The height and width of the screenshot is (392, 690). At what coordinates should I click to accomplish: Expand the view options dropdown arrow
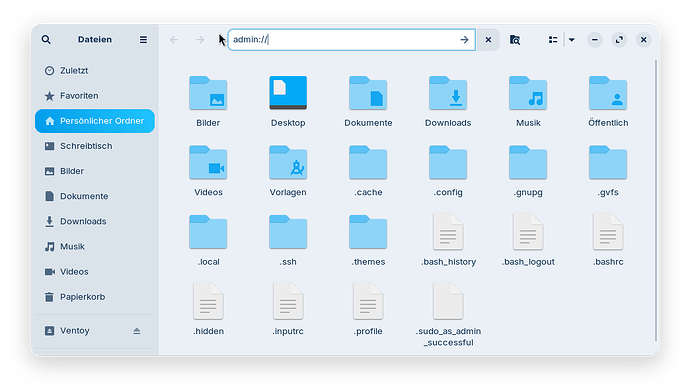[x=572, y=40]
